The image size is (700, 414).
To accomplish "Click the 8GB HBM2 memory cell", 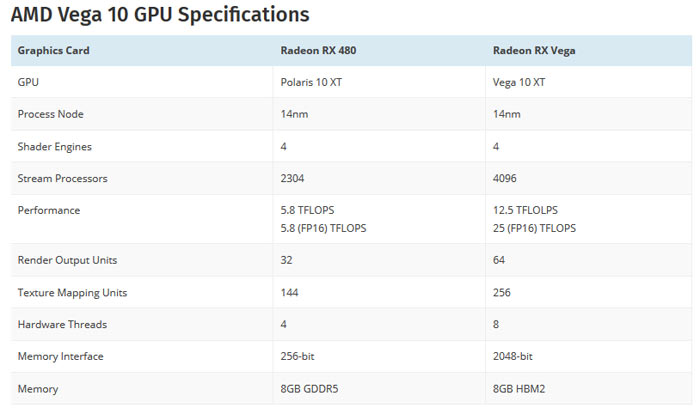I will coord(519,389).
